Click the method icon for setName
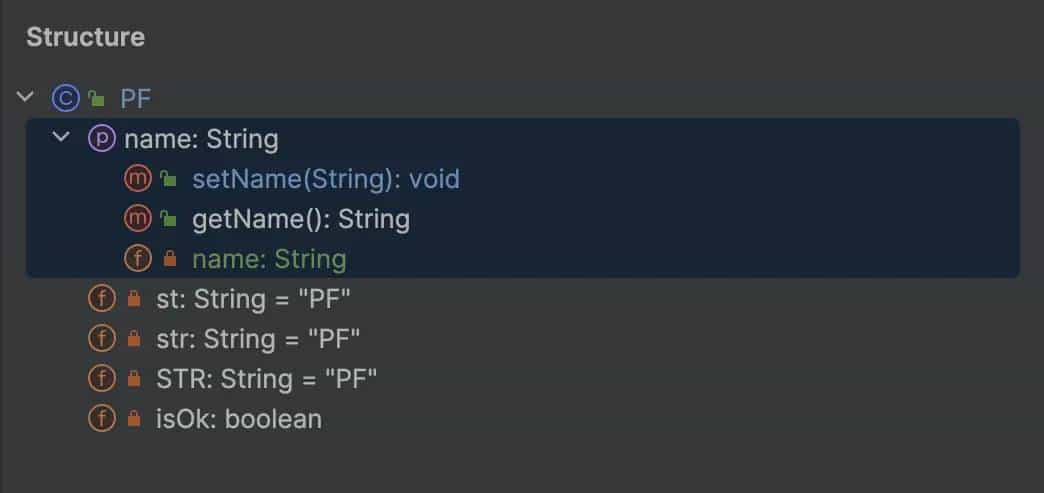1044x493 pixels. click(x=137, y=179)
